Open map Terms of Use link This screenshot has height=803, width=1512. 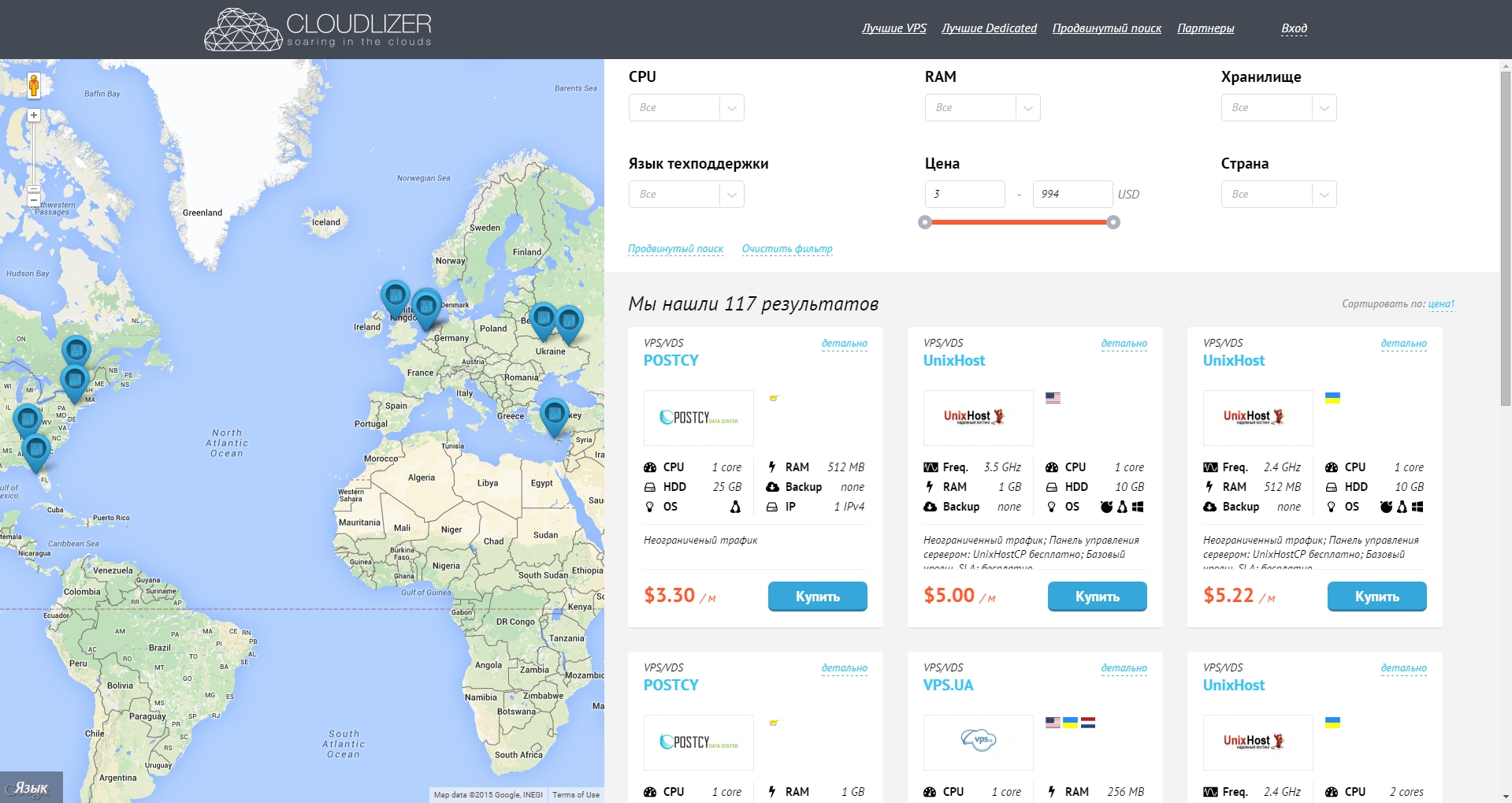tap(576, 795)
